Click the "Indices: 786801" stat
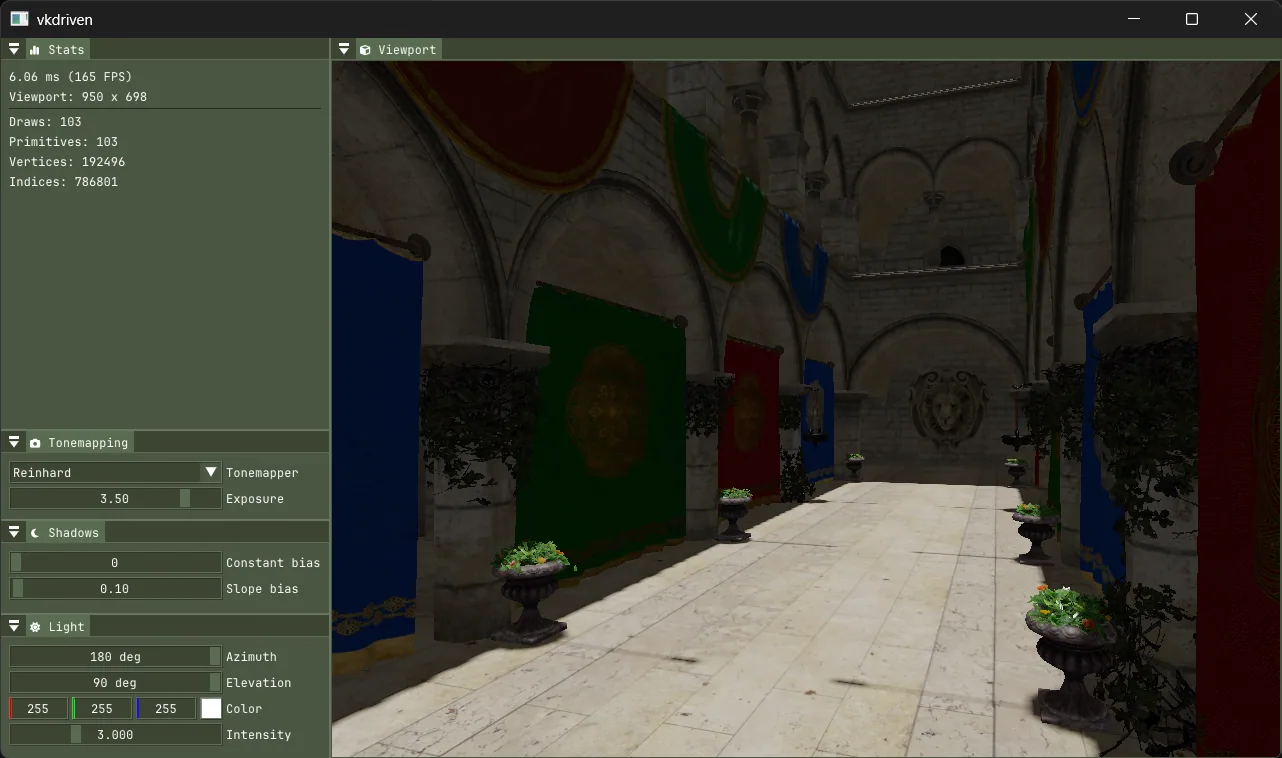 pyautogui.click(x=63, y=182)
